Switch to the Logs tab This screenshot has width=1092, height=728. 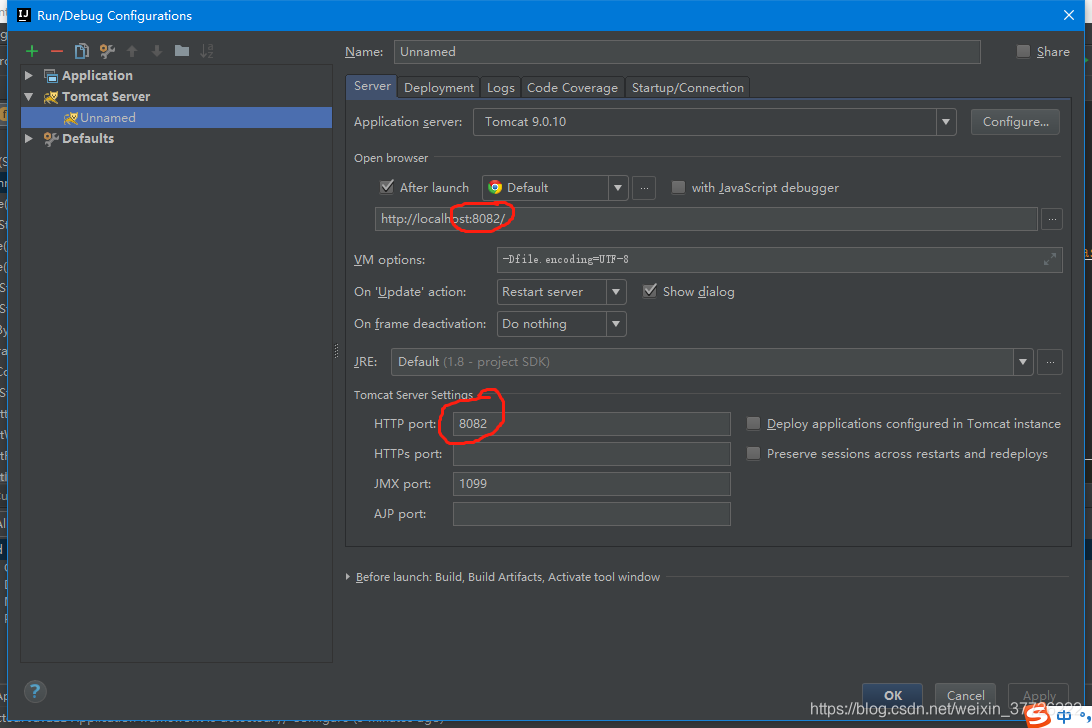pyautogui.click(x=500, y=88)
